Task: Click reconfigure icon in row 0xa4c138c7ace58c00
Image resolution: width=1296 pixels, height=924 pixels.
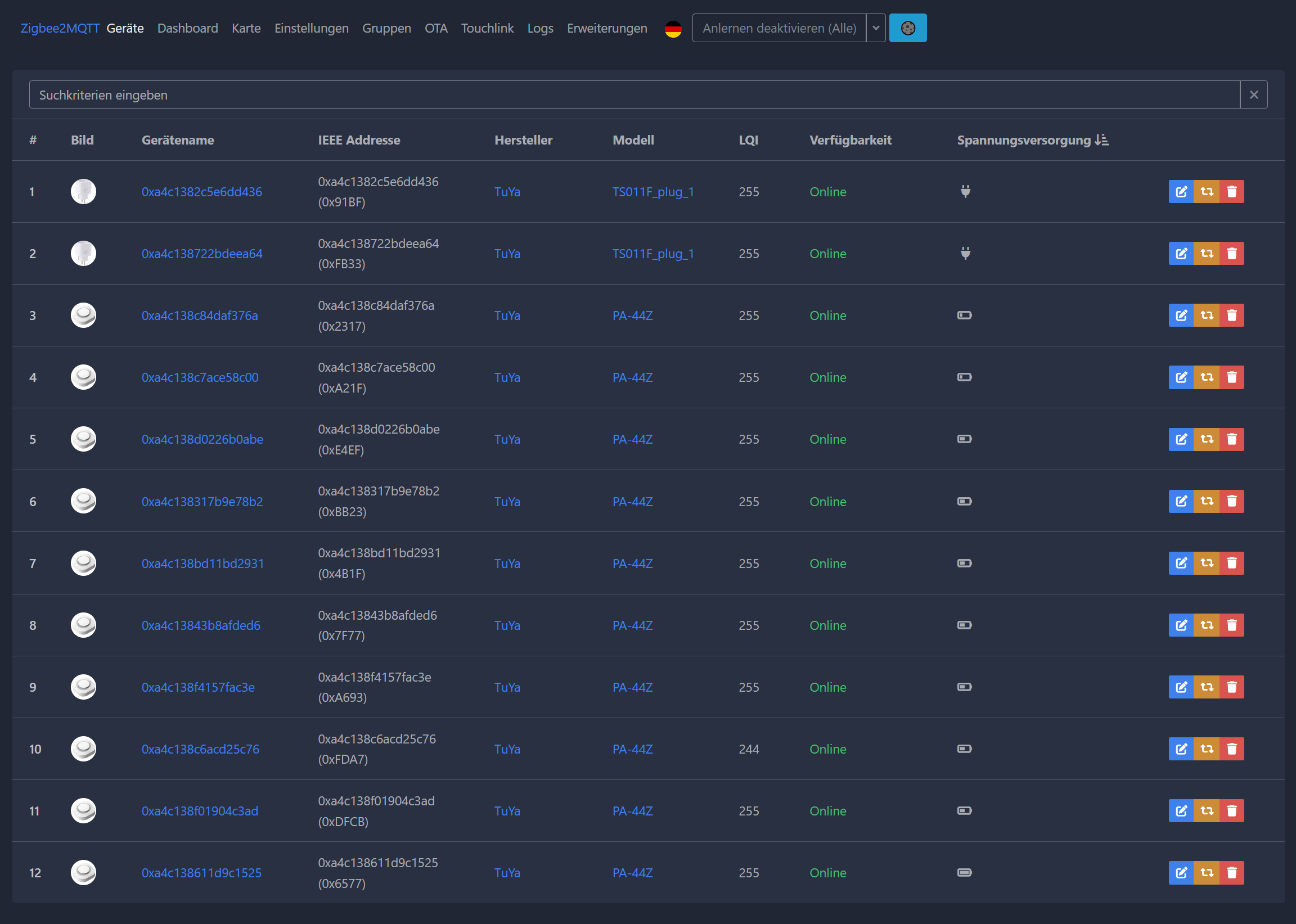Action: point(1207,377)
